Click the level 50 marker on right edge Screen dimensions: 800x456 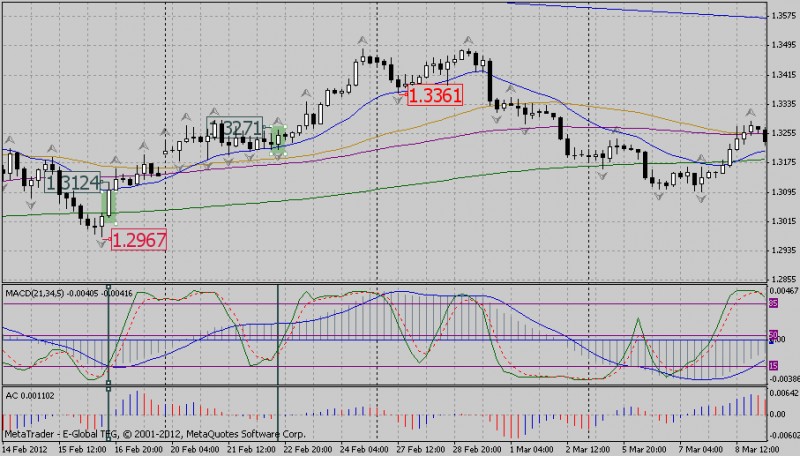pyautogui.click(x=773, y=335)
